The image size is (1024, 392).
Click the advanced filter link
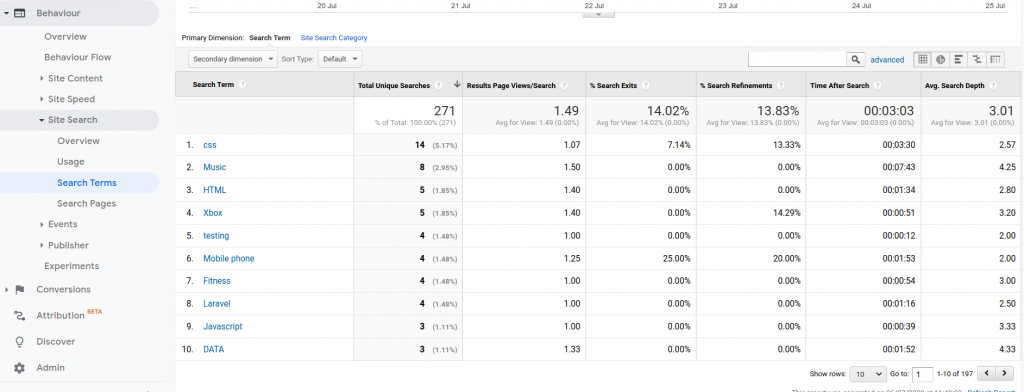point(887,59)
